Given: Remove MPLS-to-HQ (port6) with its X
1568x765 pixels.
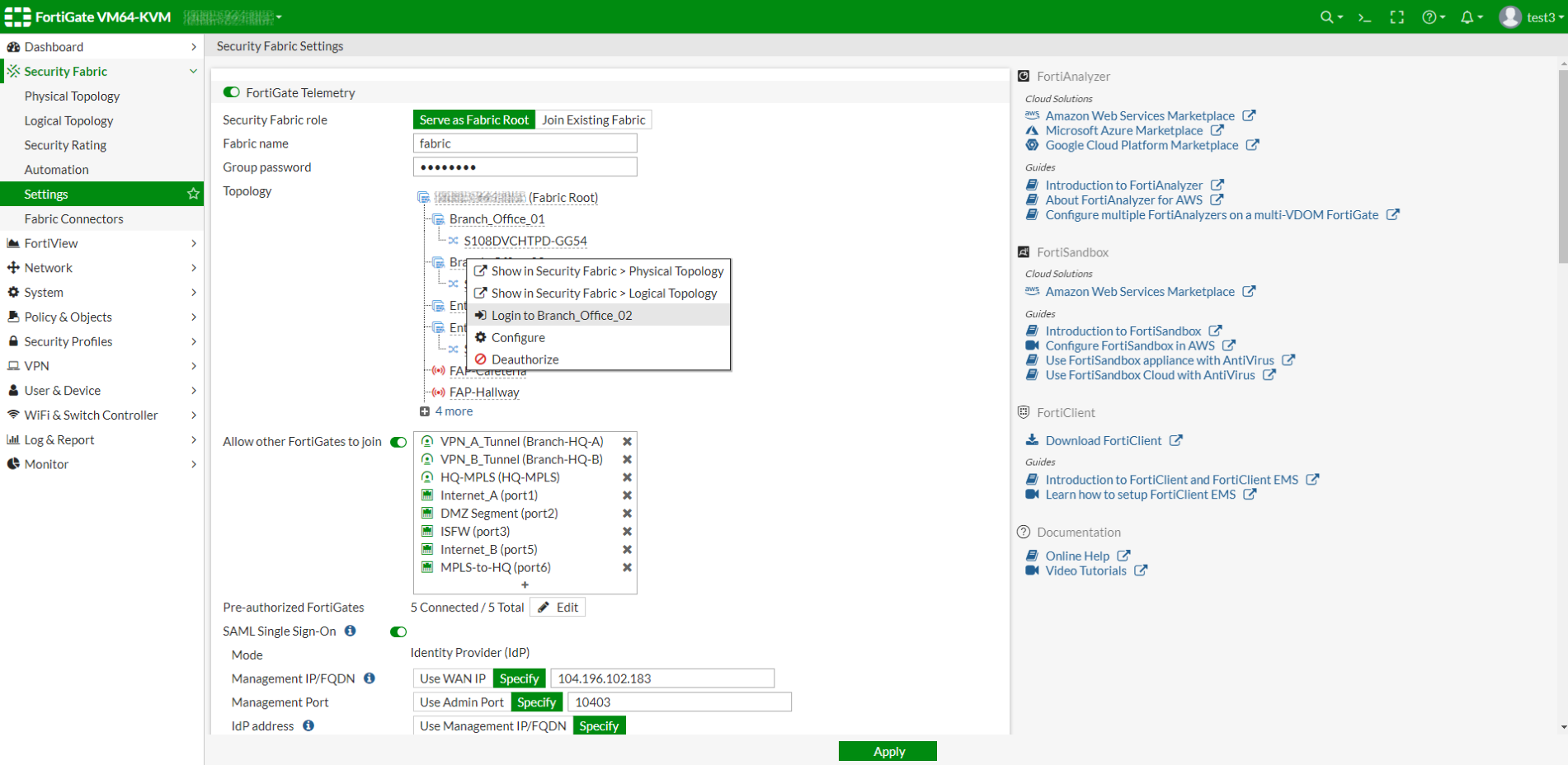Looking at the screenshot, I should (x=627, y=568).
